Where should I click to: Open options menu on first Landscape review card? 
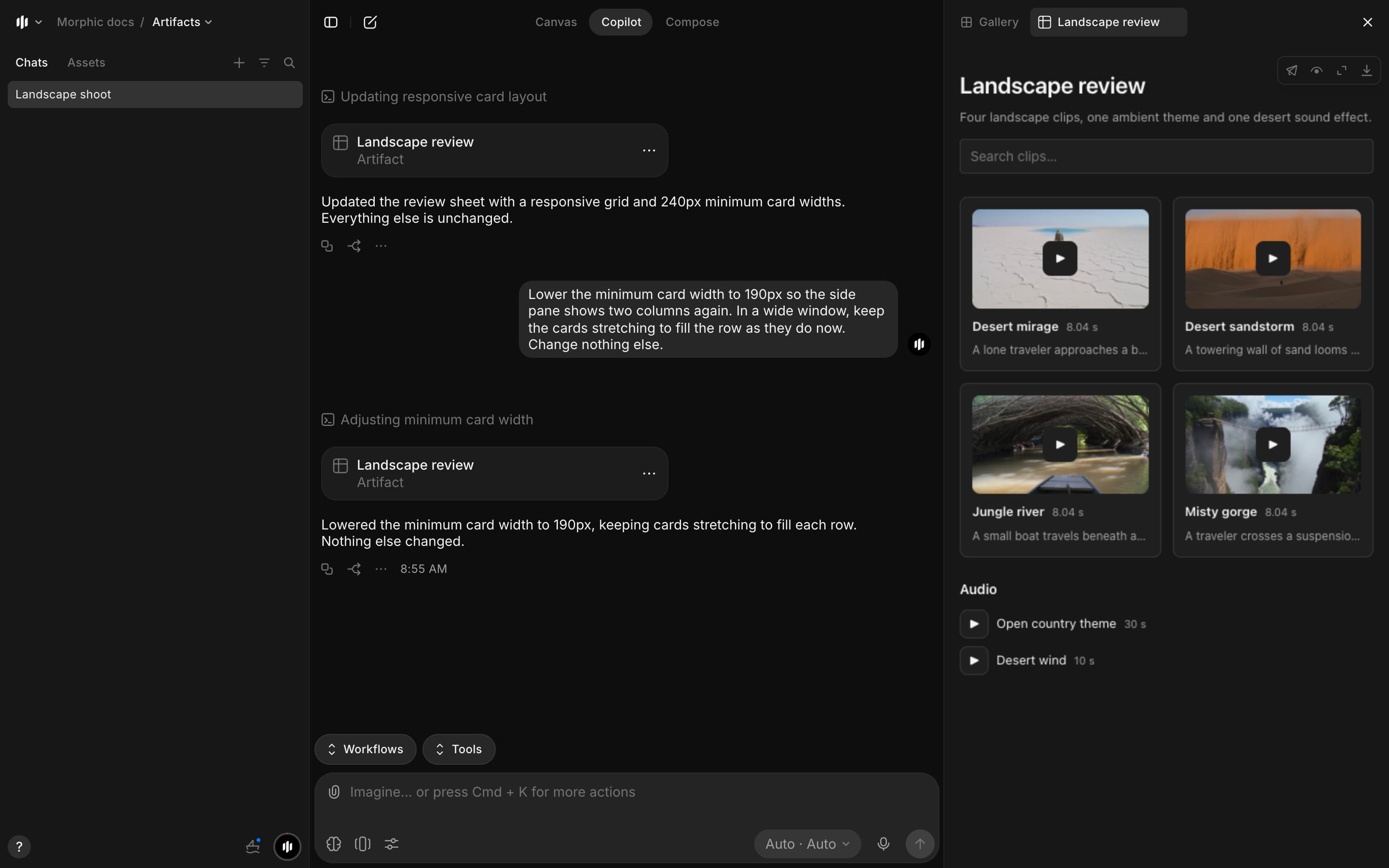pyautogui.click(x=649, y=150)
